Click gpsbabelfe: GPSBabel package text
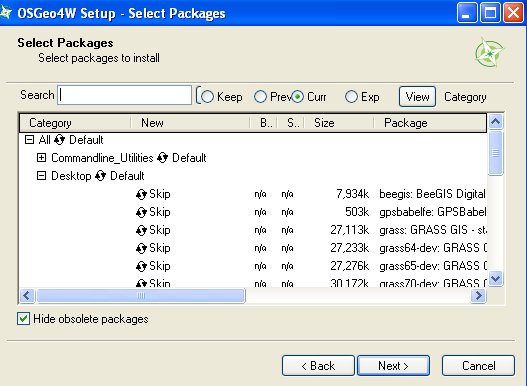The height and width of the screenshot is (386, 527). [x=433, y=212]
